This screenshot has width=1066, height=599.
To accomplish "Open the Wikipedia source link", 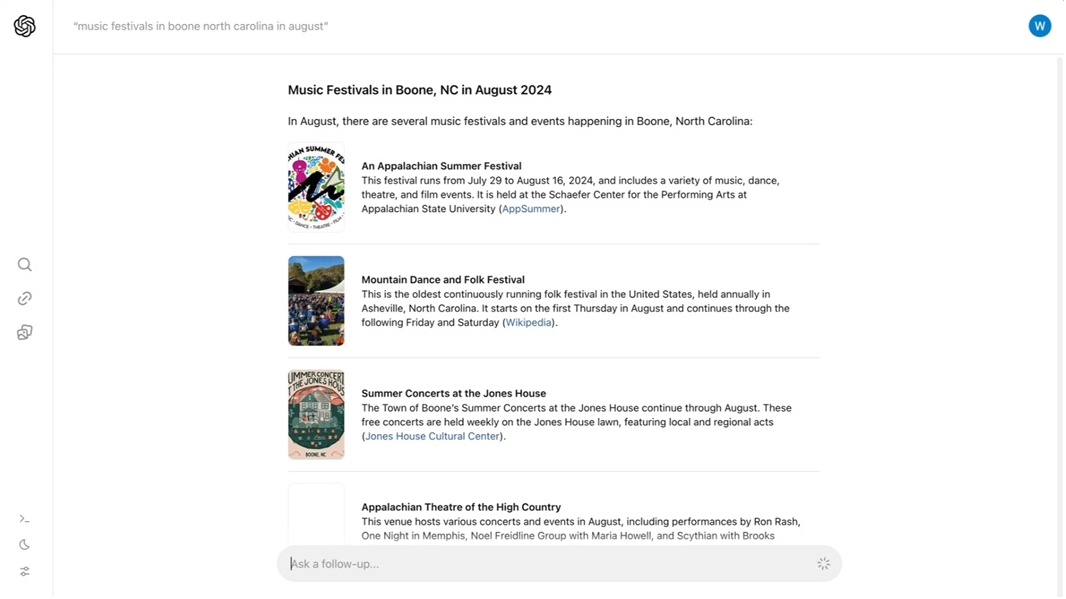I will pyautogui.click(x=529, y=323).
